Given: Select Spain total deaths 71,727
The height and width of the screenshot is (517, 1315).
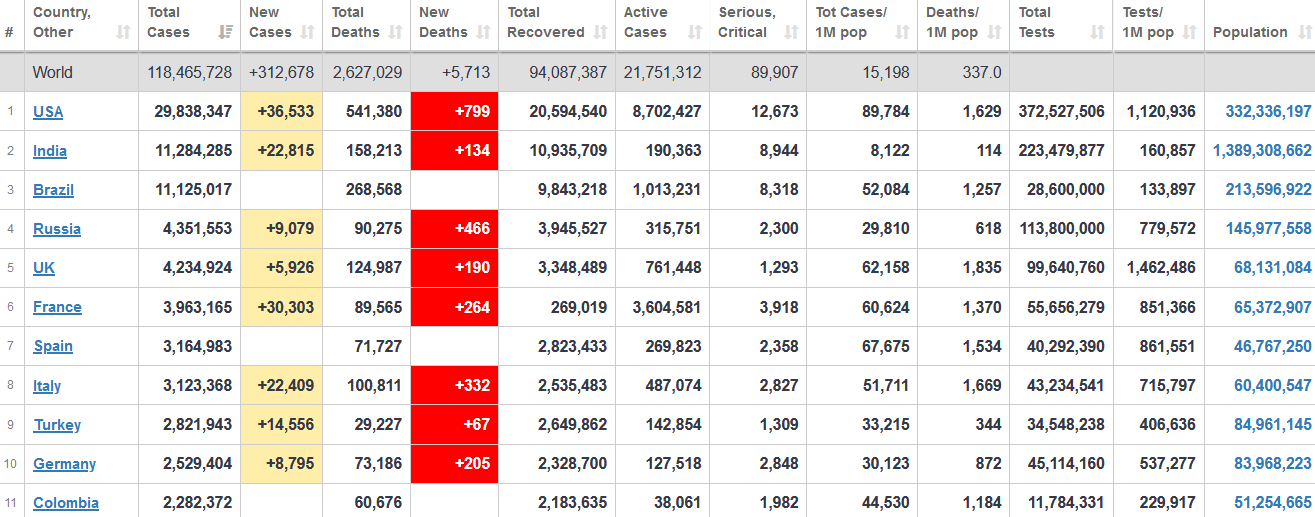Looking at the screenshot, I should coord(376,346).
